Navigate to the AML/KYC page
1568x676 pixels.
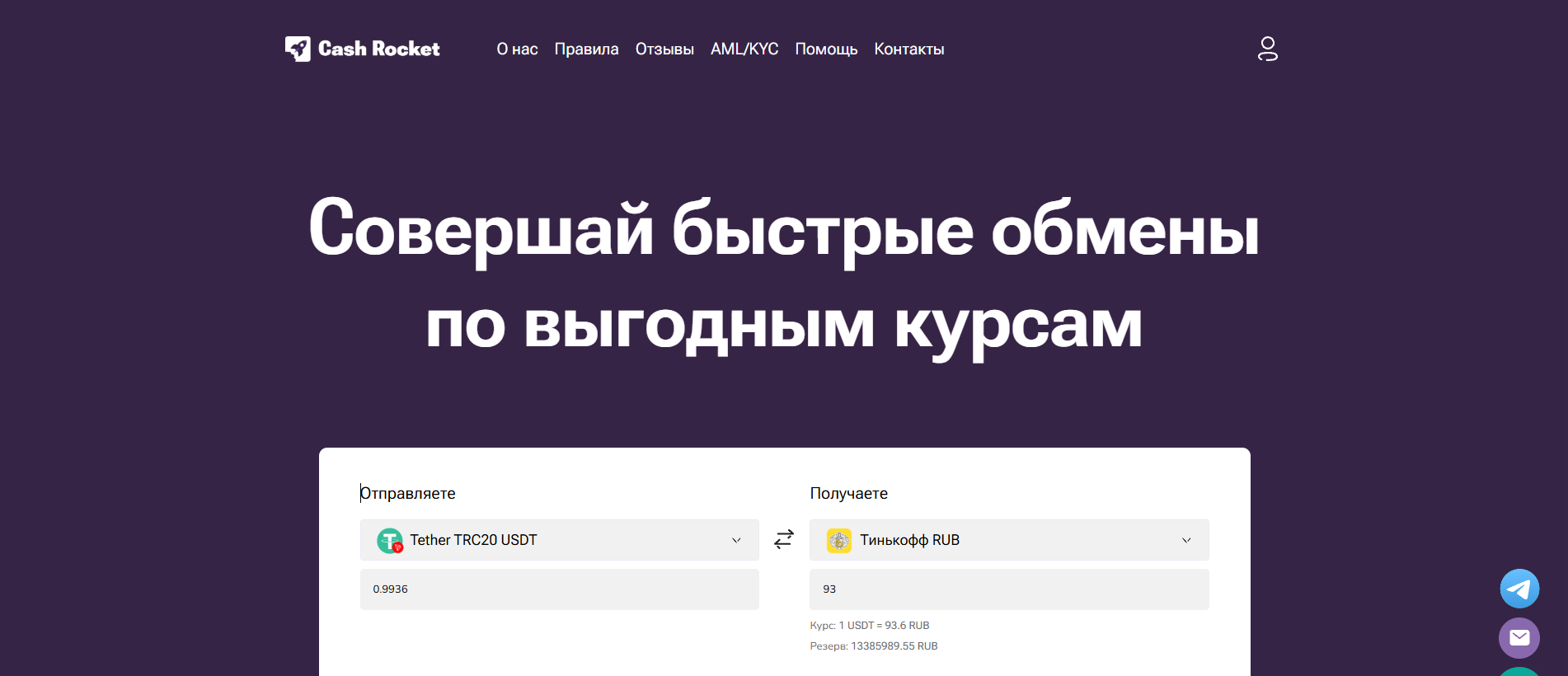coord(744,49)
